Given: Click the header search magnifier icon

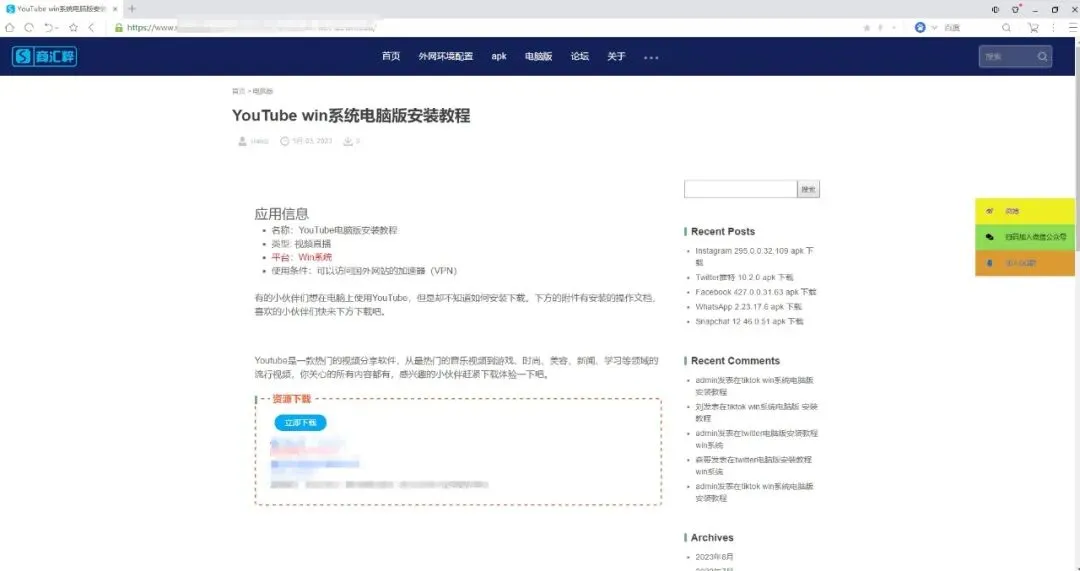Looking at the screenshot, I should pos(1043,56).
